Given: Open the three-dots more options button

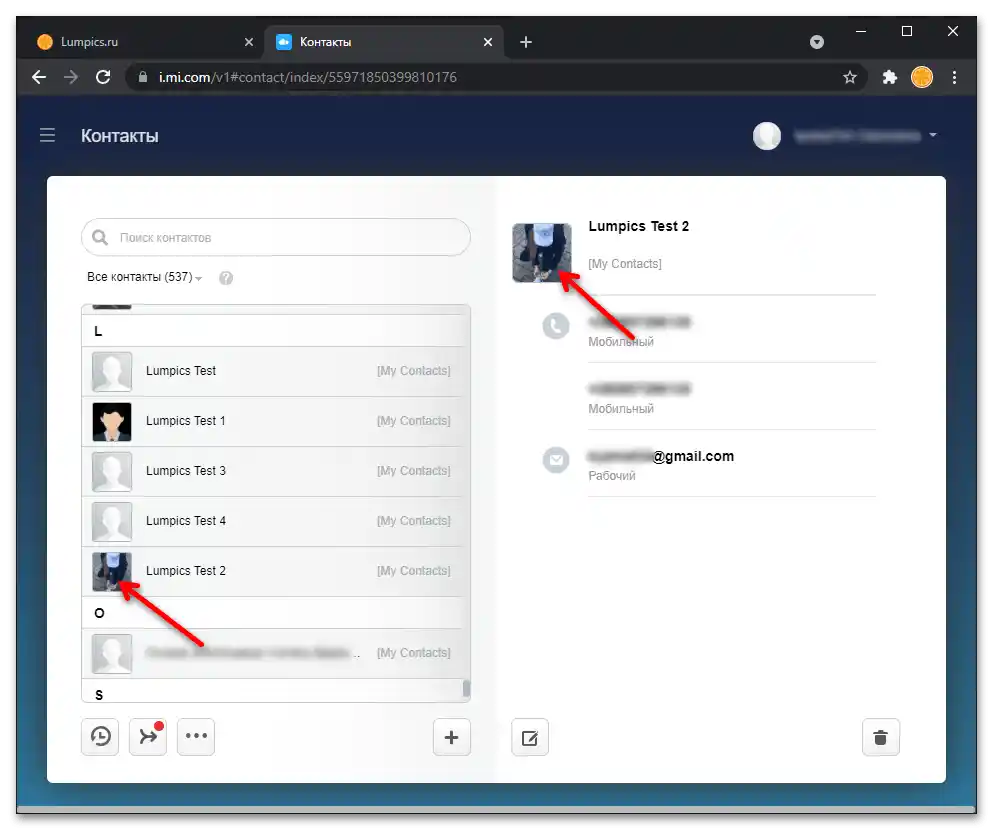Looking at the screenshot, I should pyautogui.click(x=196, y=737).
